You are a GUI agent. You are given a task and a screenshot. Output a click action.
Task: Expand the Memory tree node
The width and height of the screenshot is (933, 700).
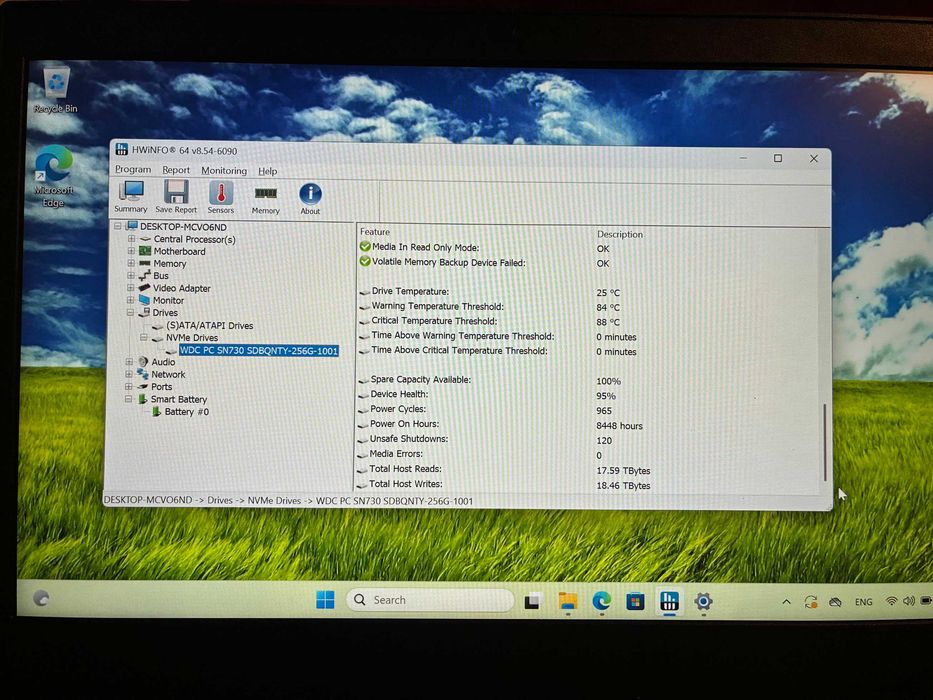131,262
